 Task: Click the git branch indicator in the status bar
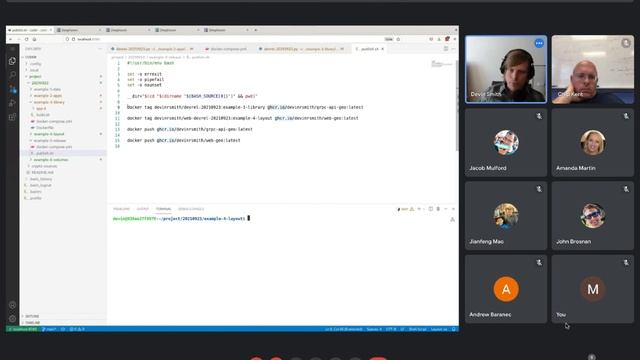[x=49, y=329]
